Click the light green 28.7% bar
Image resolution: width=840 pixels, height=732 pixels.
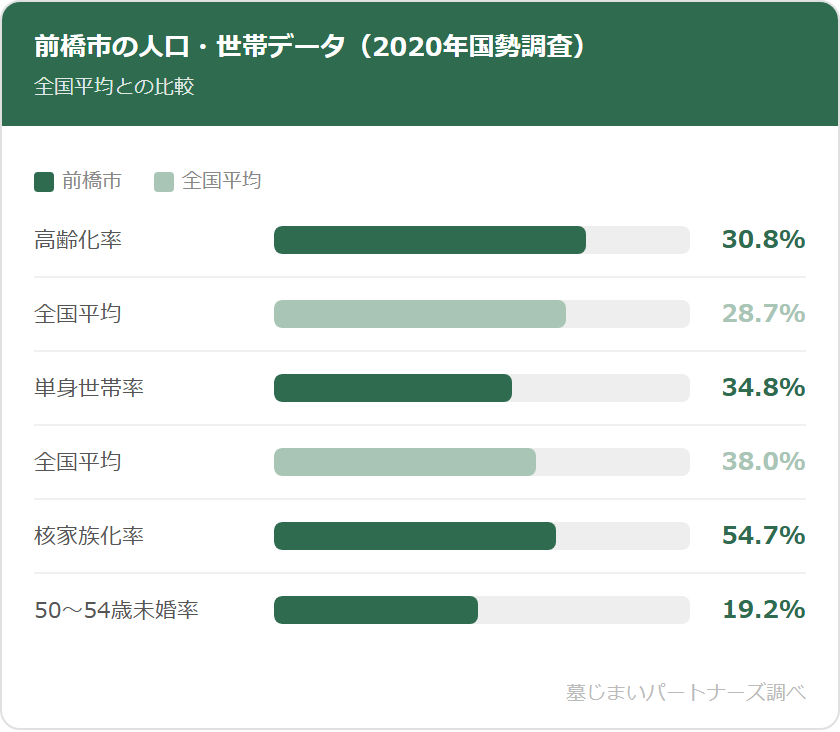coord(420,314)
